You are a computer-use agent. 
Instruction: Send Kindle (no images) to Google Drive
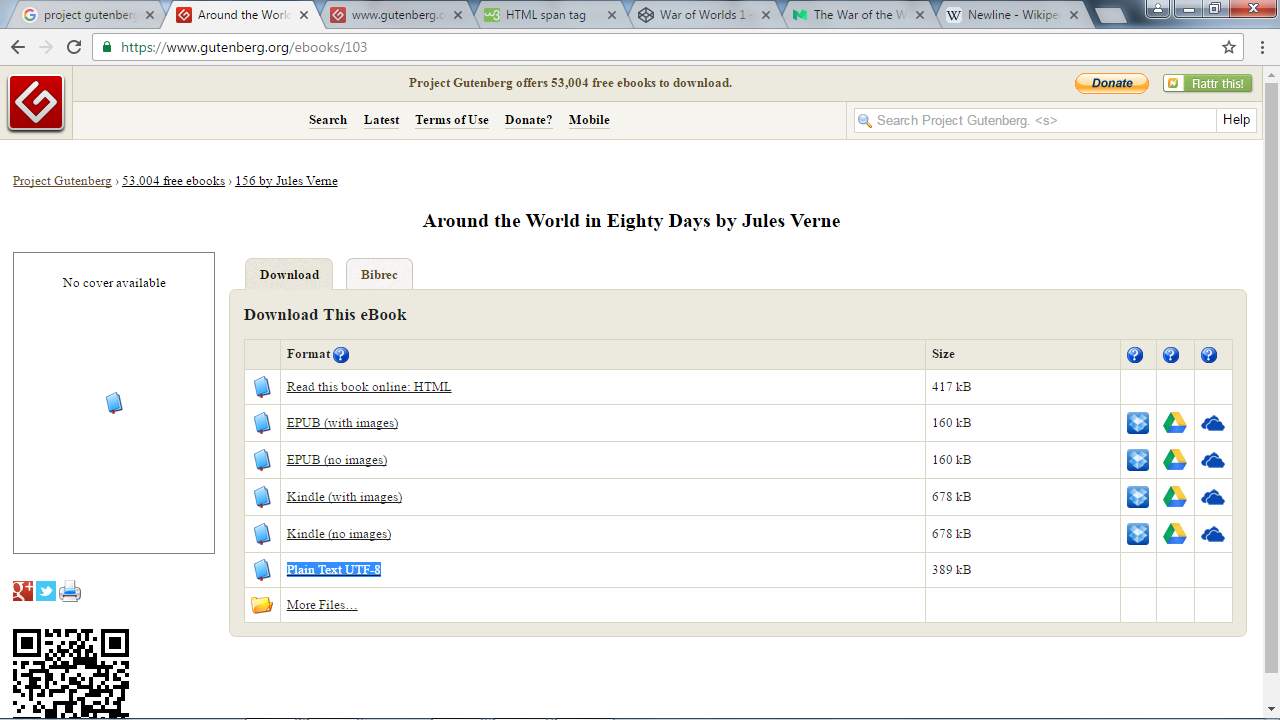[x=1175, y=534]
